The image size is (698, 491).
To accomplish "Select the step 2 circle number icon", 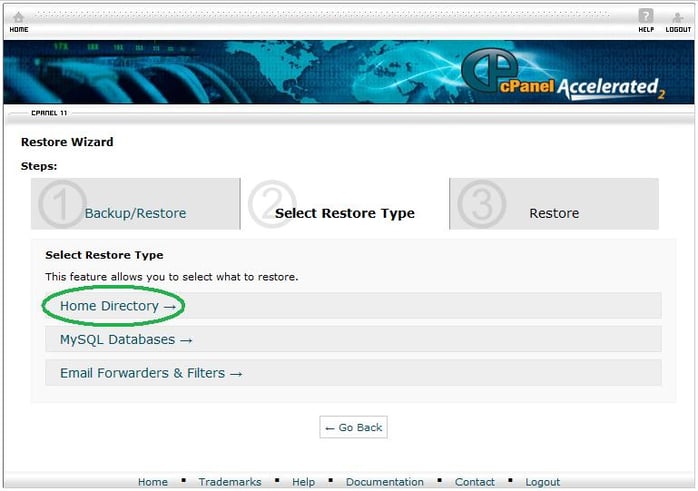I will (x=272, y=204).
